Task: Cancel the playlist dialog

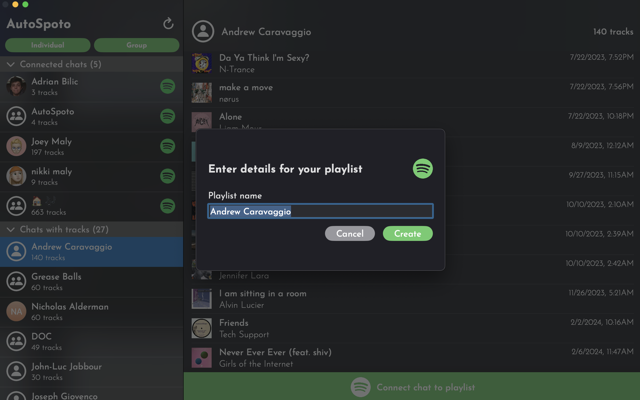Action: [x=350, y=233]
